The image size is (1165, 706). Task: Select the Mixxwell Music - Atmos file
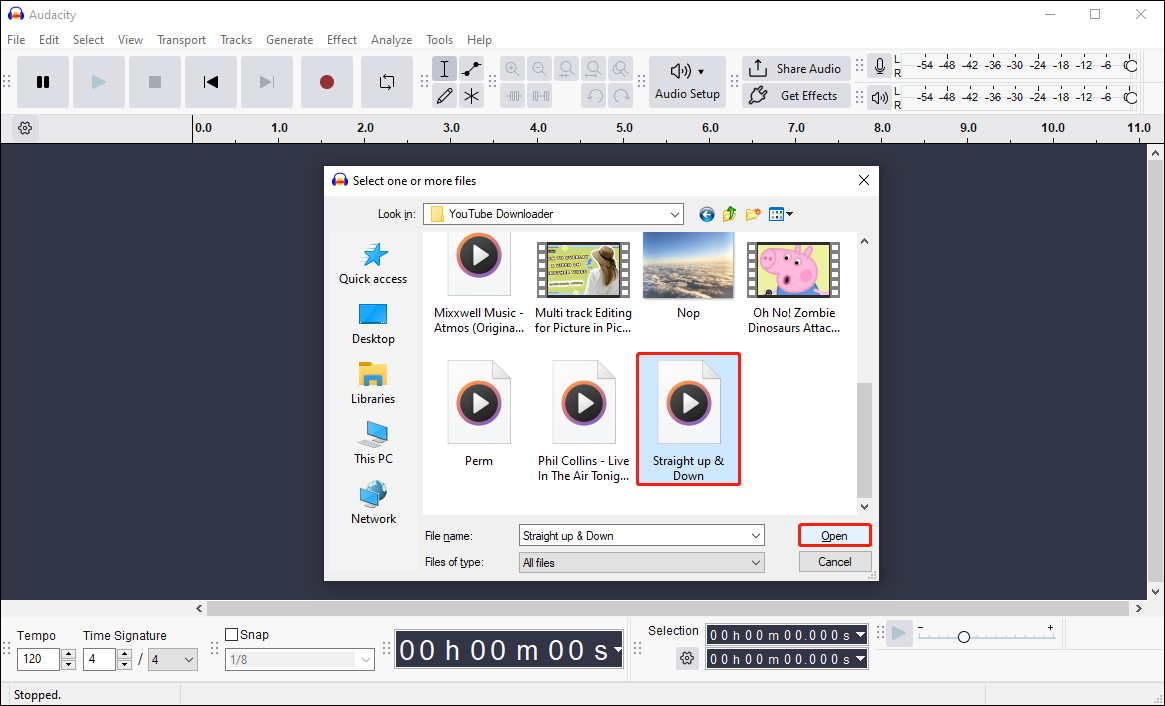click(478, 285)
